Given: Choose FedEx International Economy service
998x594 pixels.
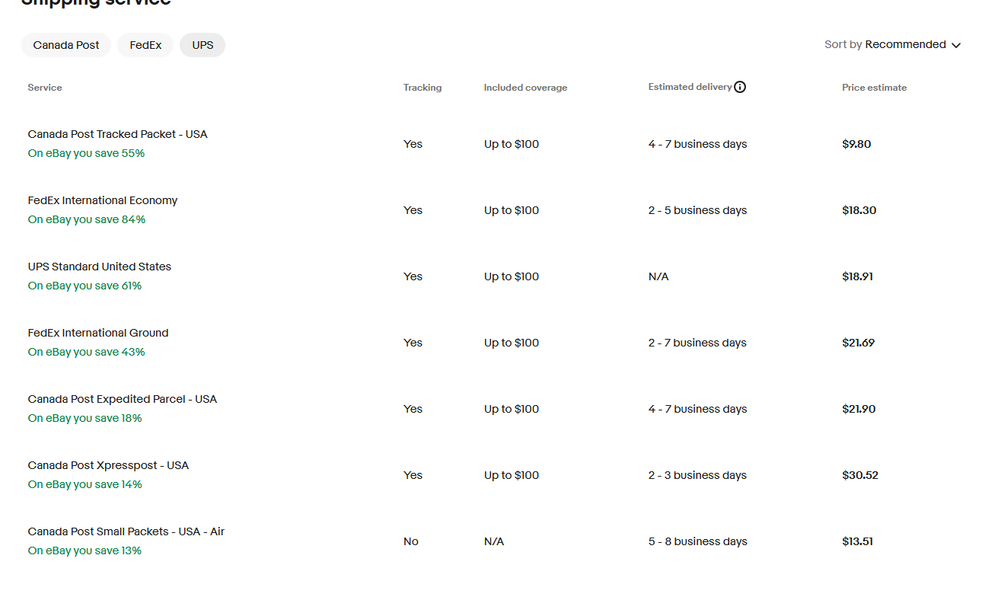Looking at the screenshot, I should pos(103,200).
